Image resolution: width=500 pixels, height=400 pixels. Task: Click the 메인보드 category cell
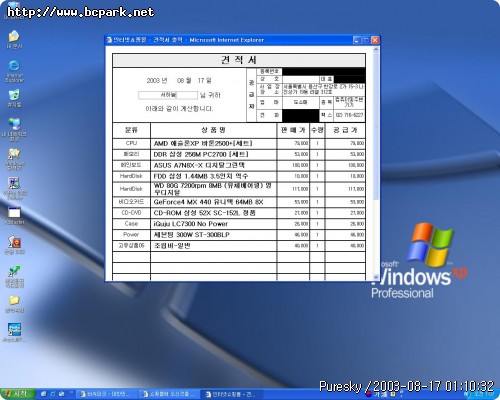point(131,165)
